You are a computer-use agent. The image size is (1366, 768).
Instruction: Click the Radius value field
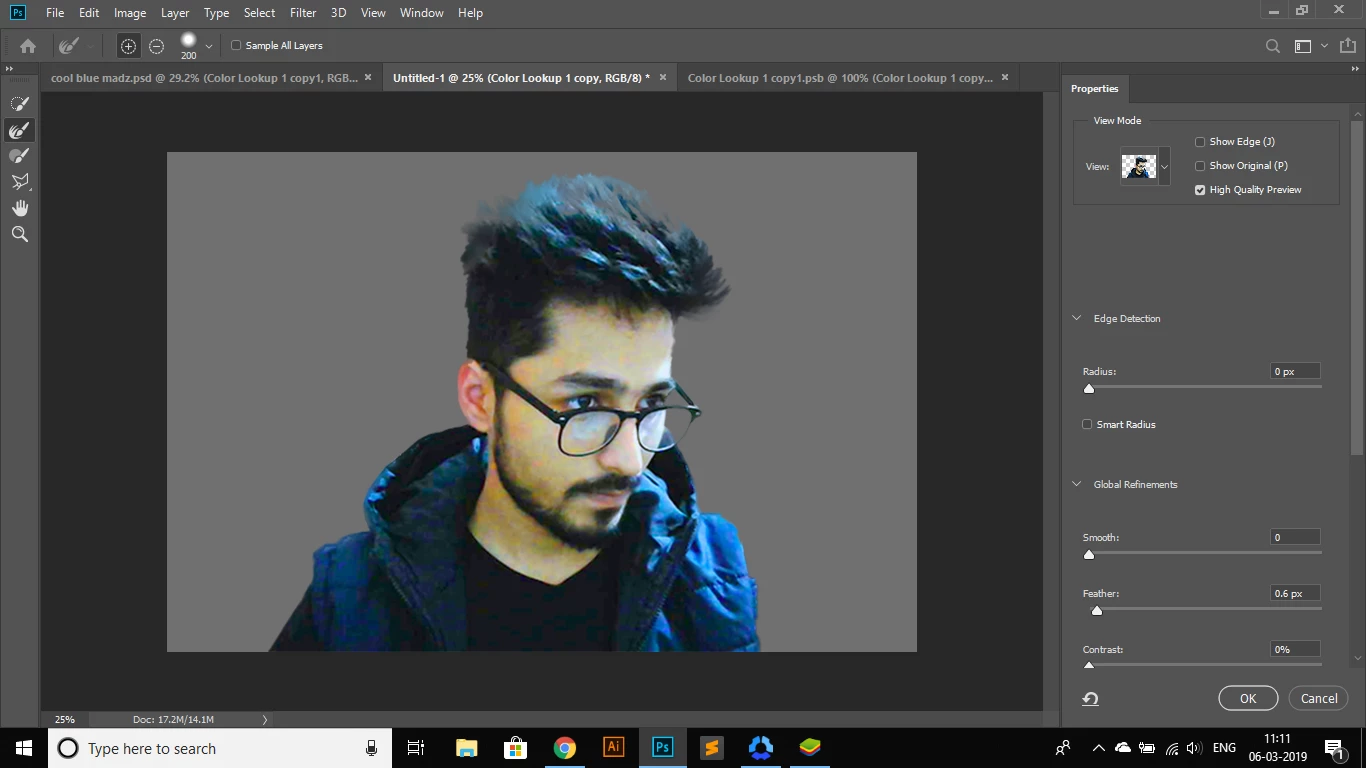1295,371
